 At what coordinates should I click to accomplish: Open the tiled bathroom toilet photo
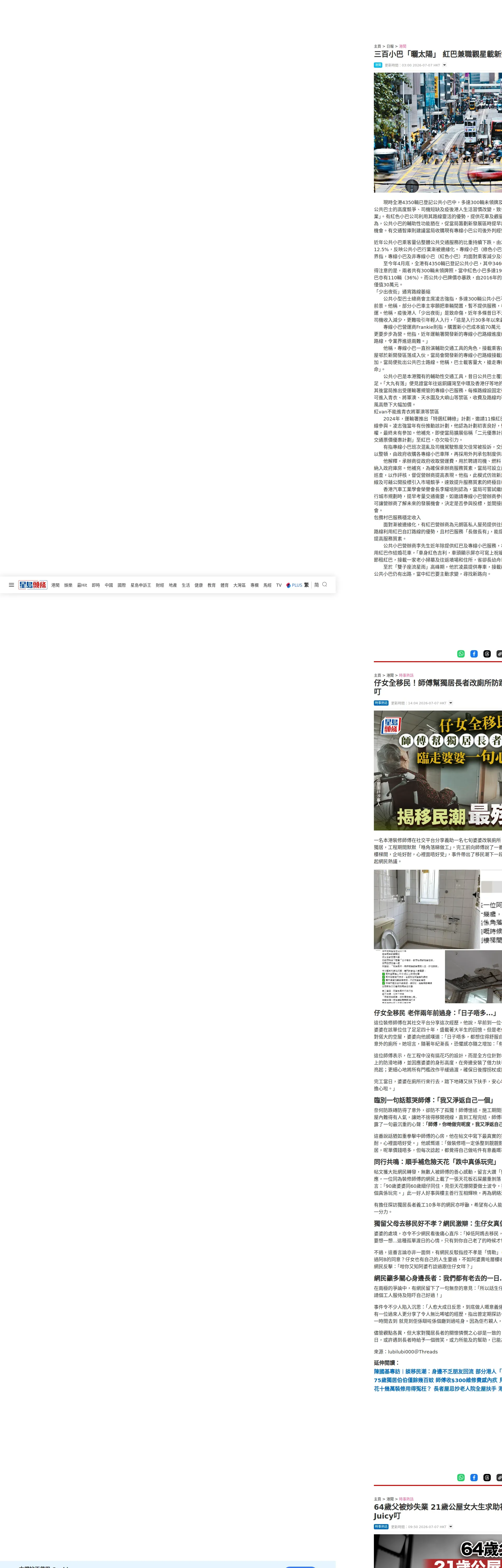(427, 909)
